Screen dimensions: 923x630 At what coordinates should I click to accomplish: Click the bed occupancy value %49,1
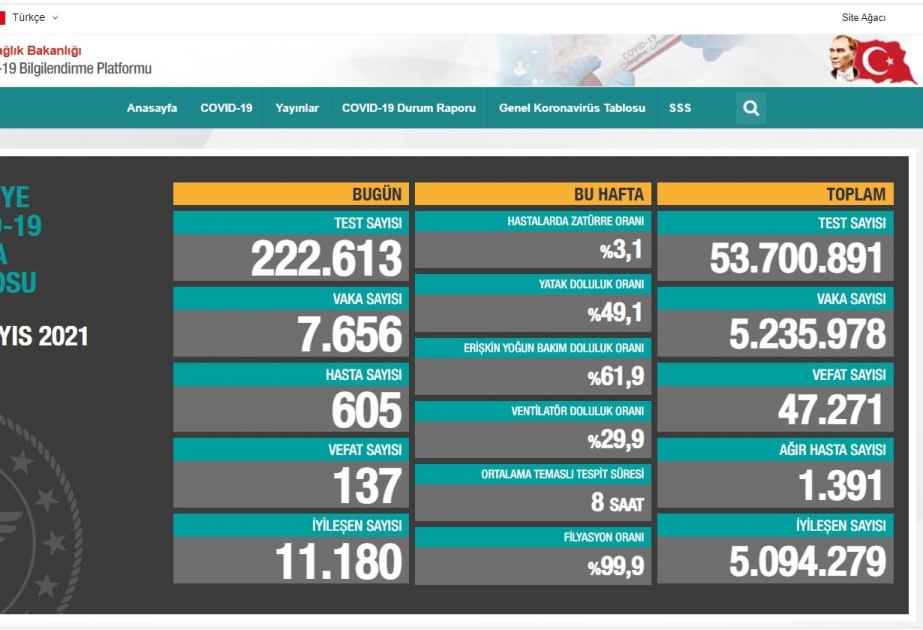pyautogui.click(x=615, y=313)
